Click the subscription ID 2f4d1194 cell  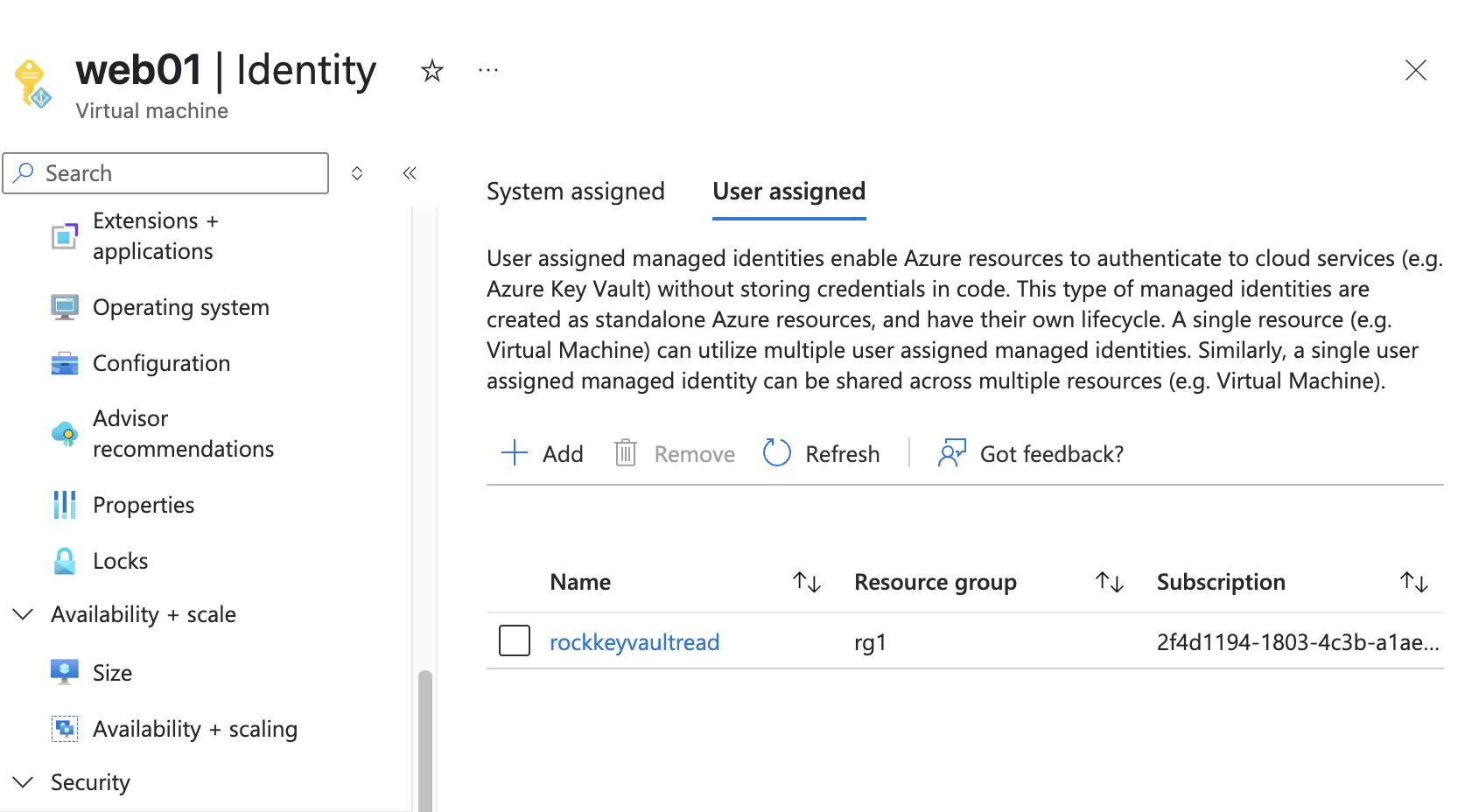click(x=1298, y=642)
